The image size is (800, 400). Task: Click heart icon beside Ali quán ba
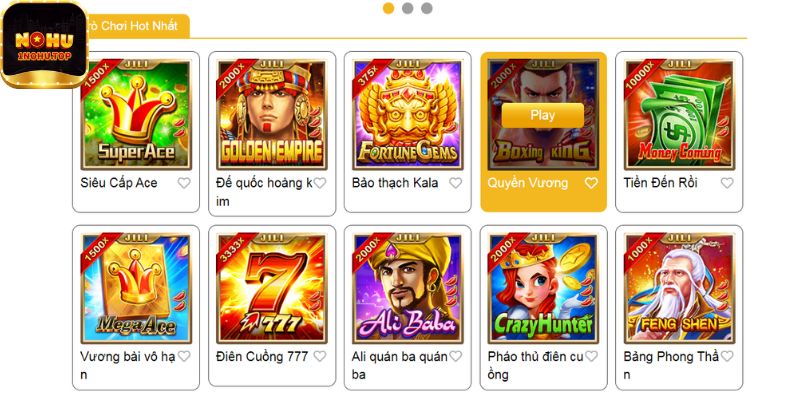(x=456, y=356)
